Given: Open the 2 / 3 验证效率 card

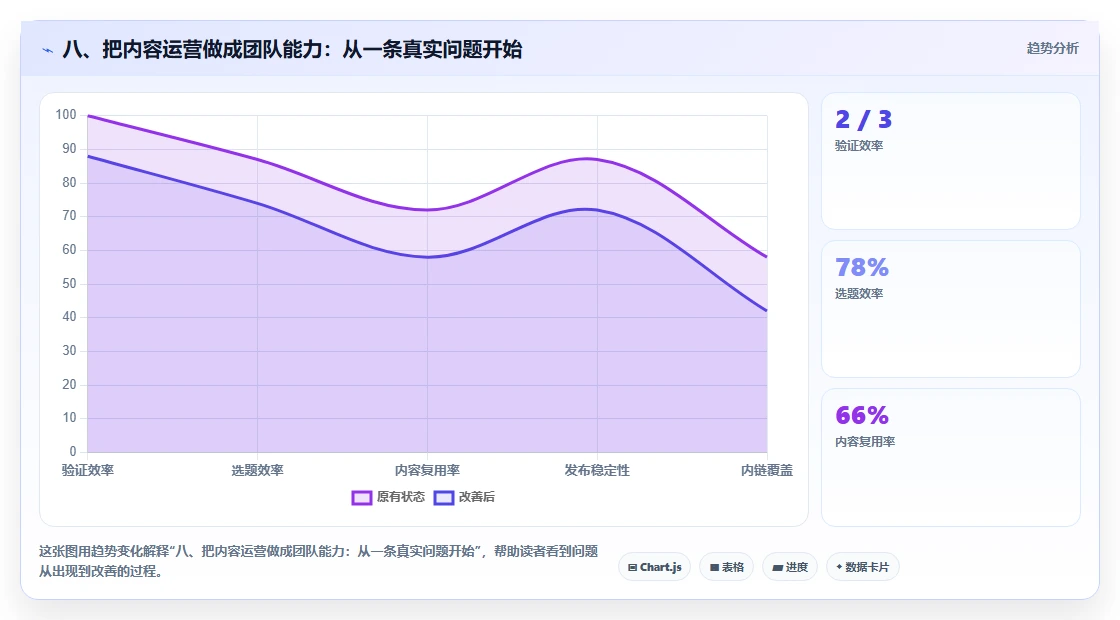Looking at the screenshot, I should coord(951,161).
